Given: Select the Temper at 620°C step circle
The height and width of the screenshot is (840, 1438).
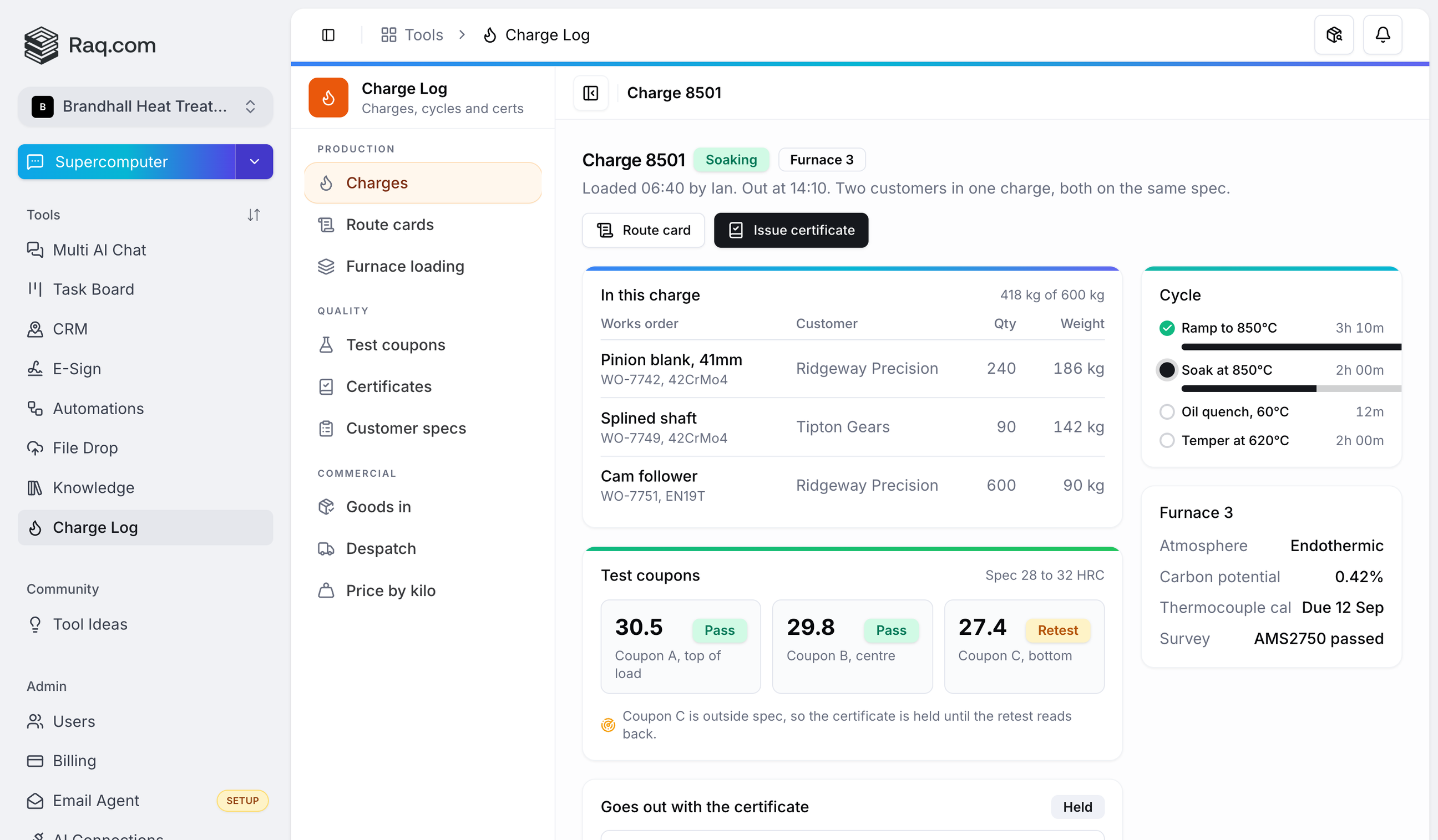Looking at the screenshot, I should coord(1167,440).
